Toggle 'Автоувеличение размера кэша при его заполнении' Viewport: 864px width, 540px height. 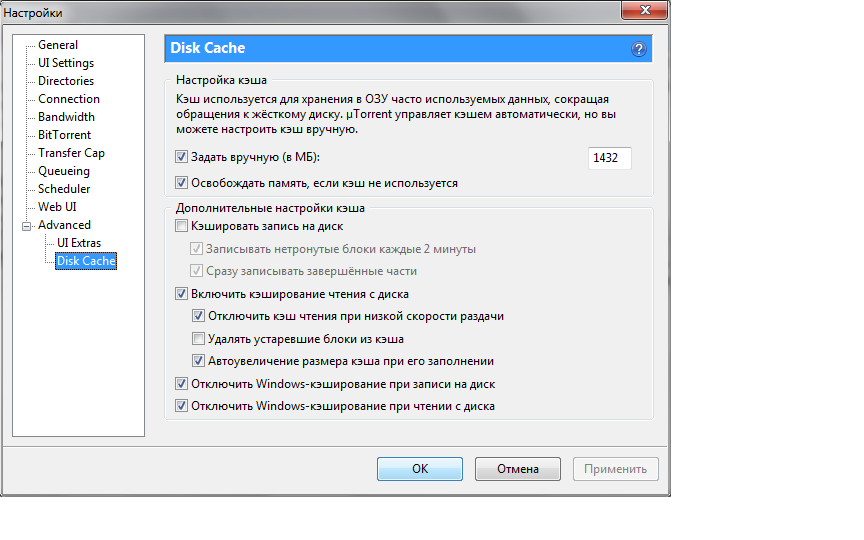[x=198, y=361]
